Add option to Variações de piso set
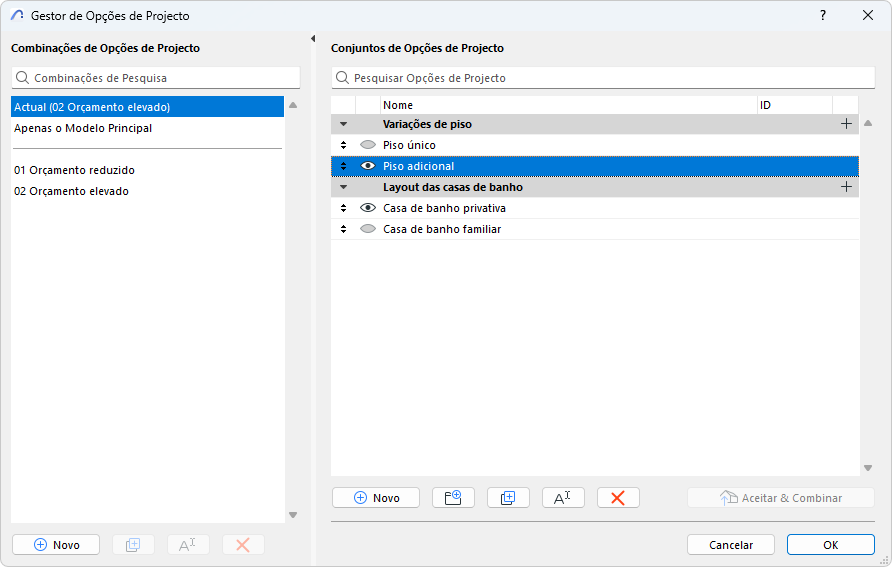Viewport: 892px width, 567px height. [846, 124]
